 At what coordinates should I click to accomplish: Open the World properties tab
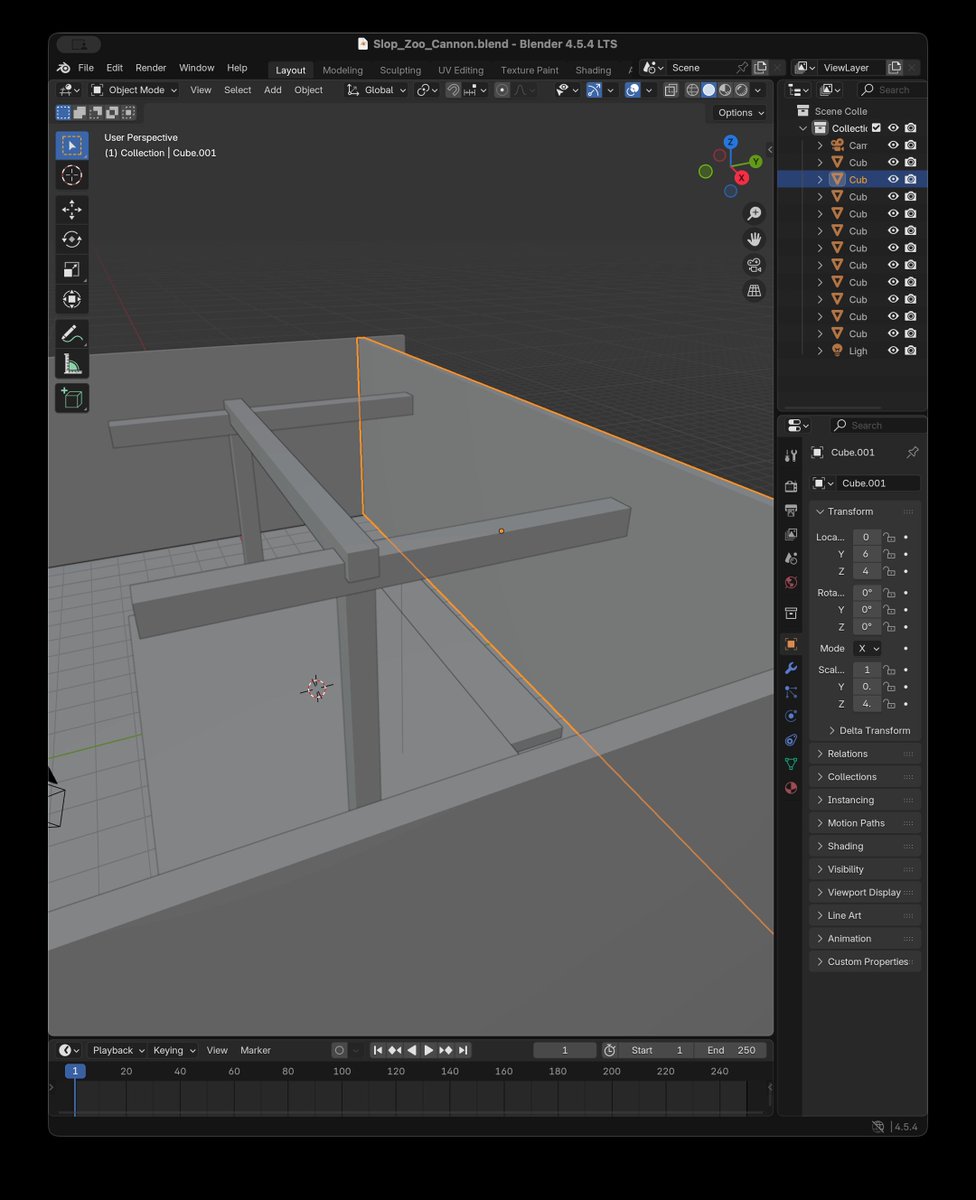click(x=791, y=582)
